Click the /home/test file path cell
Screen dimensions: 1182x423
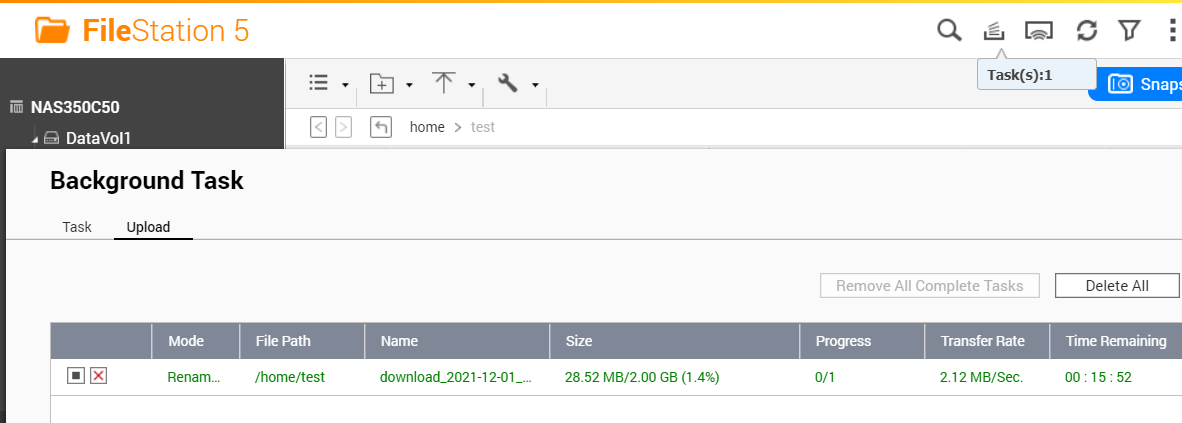pyautogui.click(x=290, y=377)
